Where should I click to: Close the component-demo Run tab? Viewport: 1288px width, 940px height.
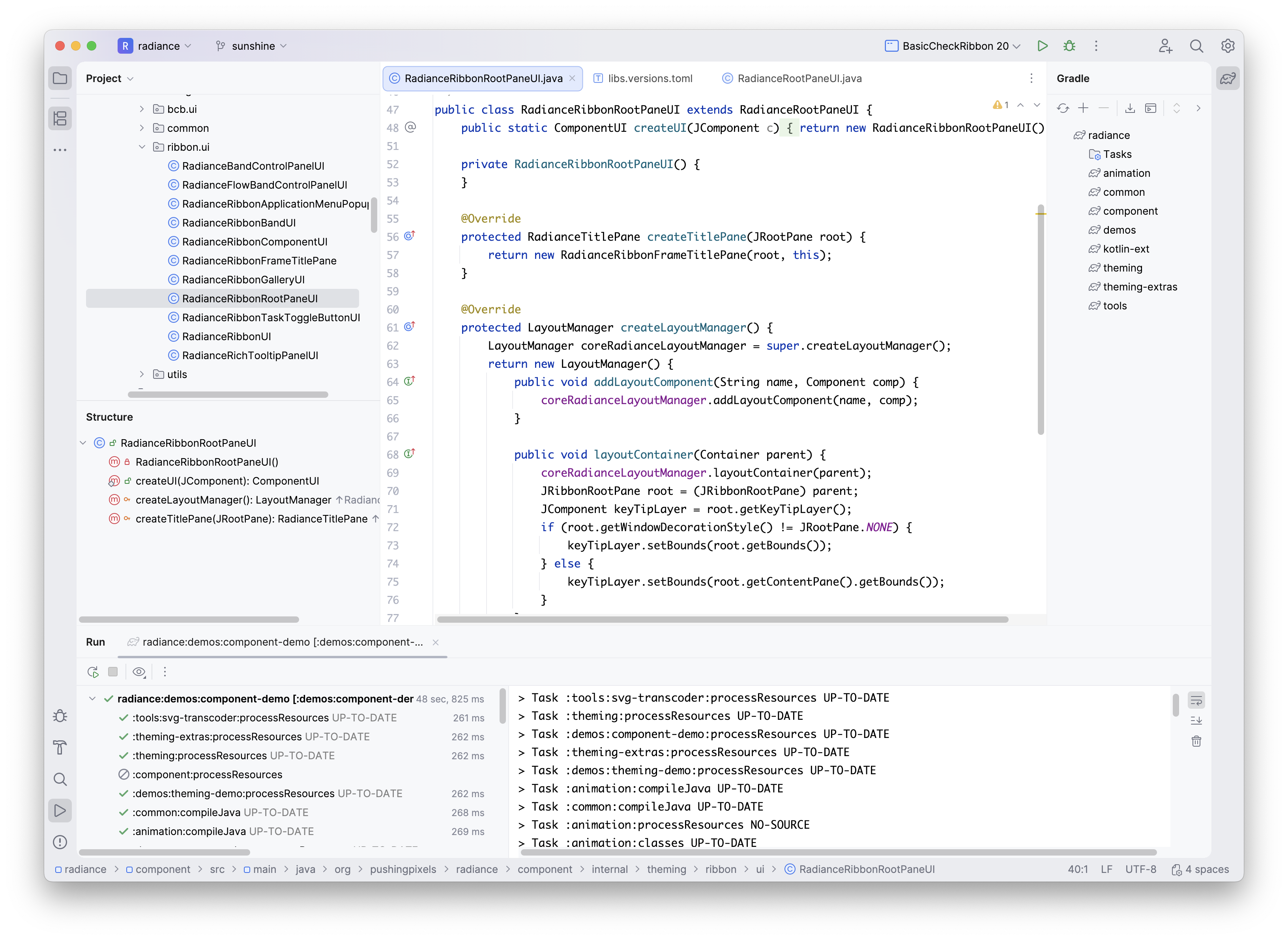(x=436, y=642)
